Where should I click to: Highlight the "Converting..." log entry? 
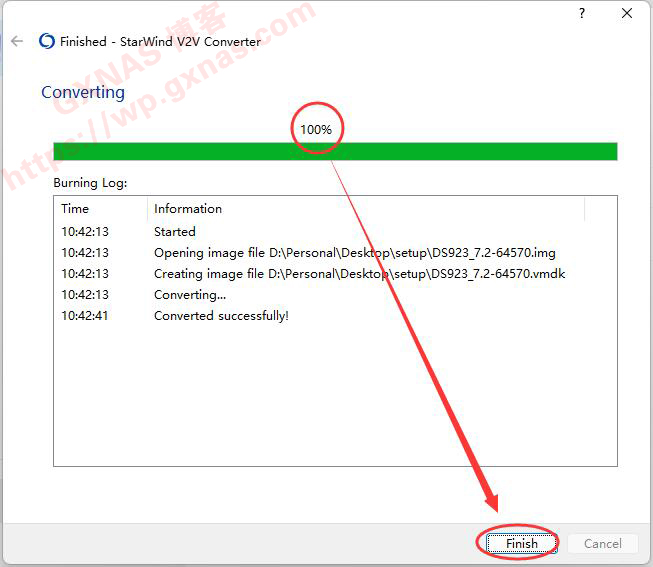pos(190,295)
